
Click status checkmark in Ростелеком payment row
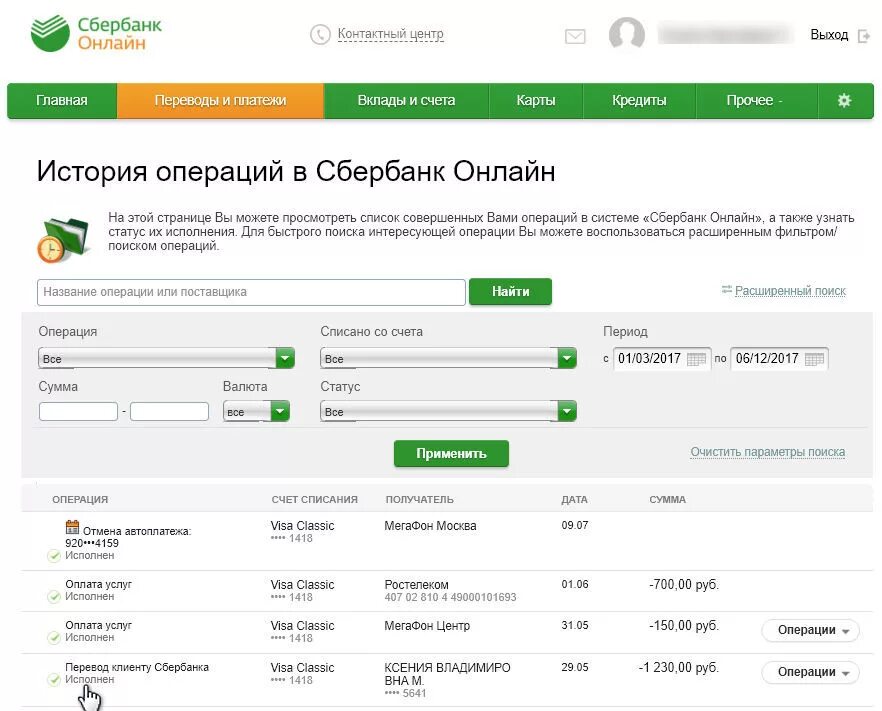pos(54,597)
